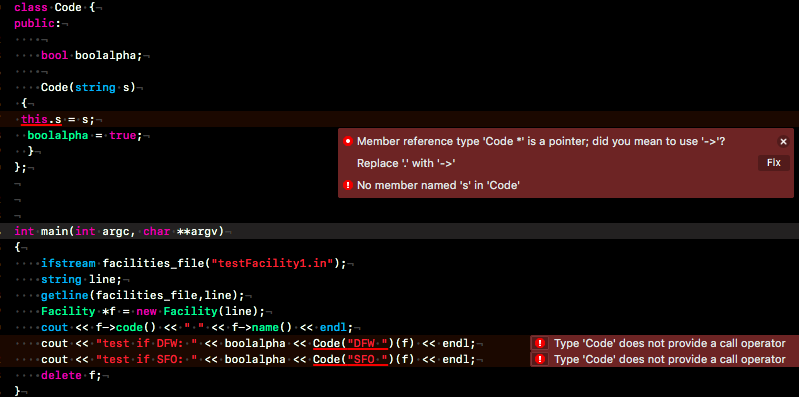Click error icon on the DFW line
The height and width of the screenshot is (397, 799).
[541, 343]
